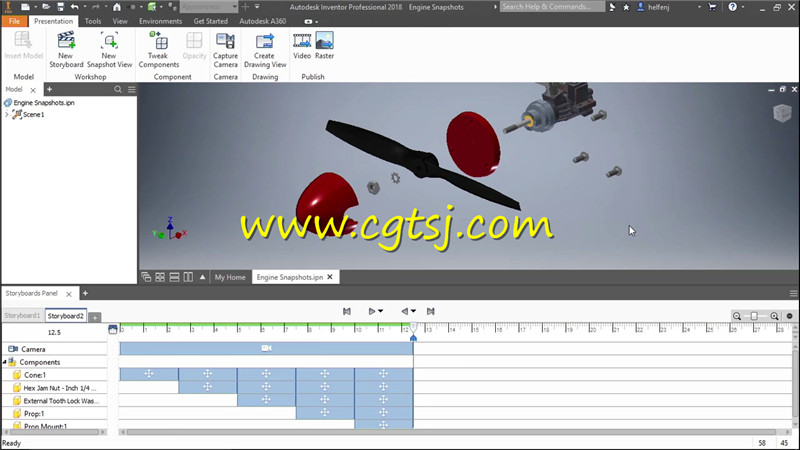Arrange windows horizontally icon below viewport
This screenshot has width=800, height=450.
point(174,277)
